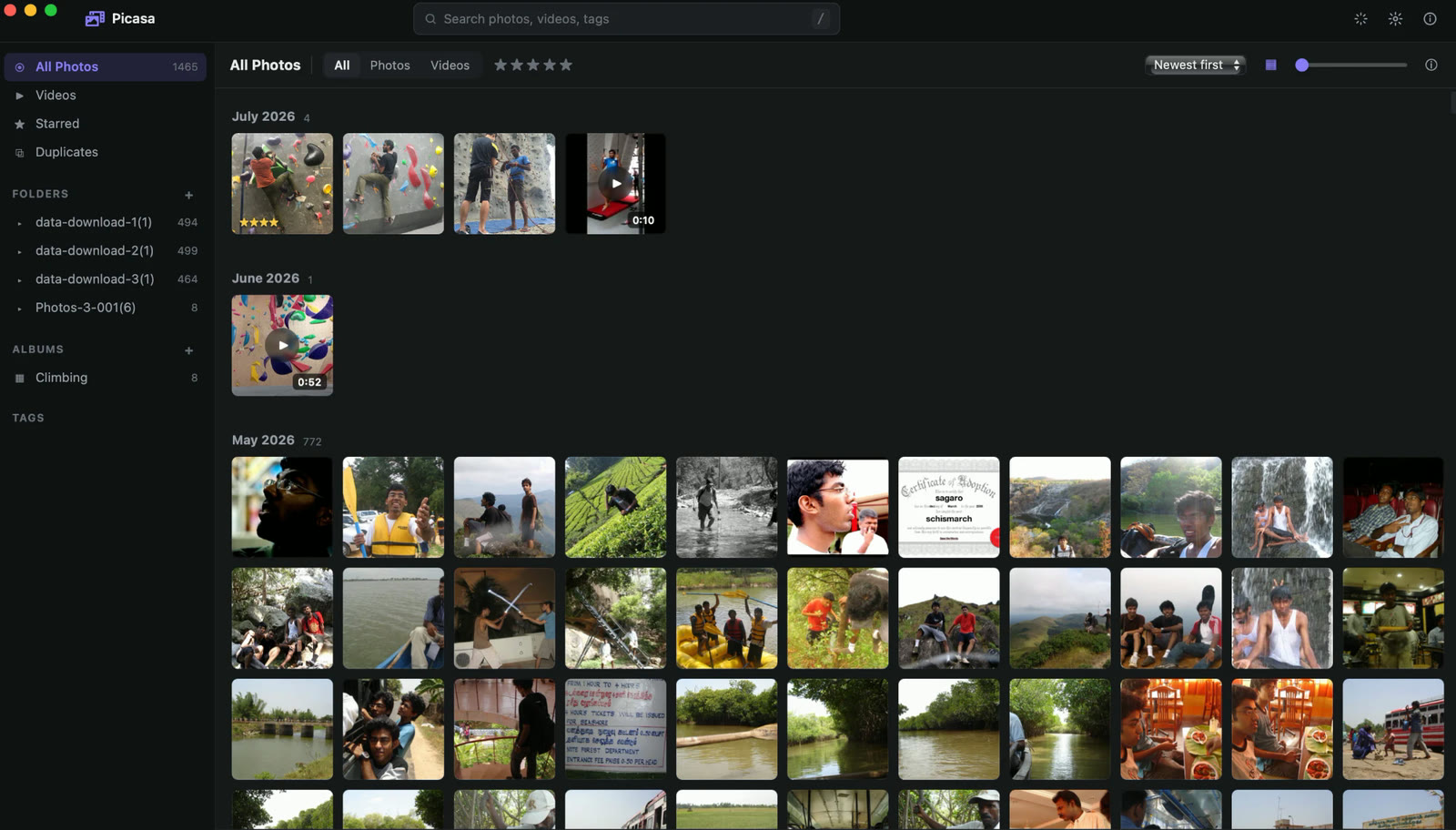Click the Starred star icon in the sidebar
Image resolution: width=1456 pixels, height=830 pixels.
coord(19,124)
